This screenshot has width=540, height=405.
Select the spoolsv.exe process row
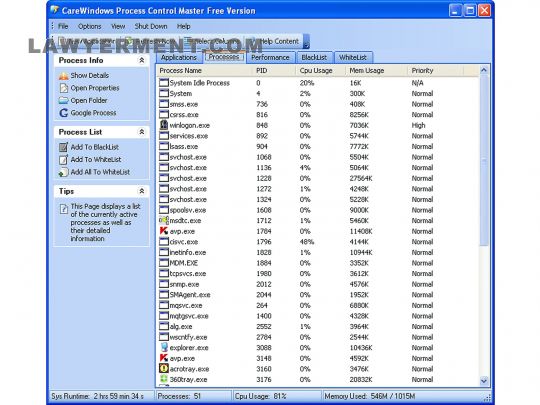coord(318,210)
